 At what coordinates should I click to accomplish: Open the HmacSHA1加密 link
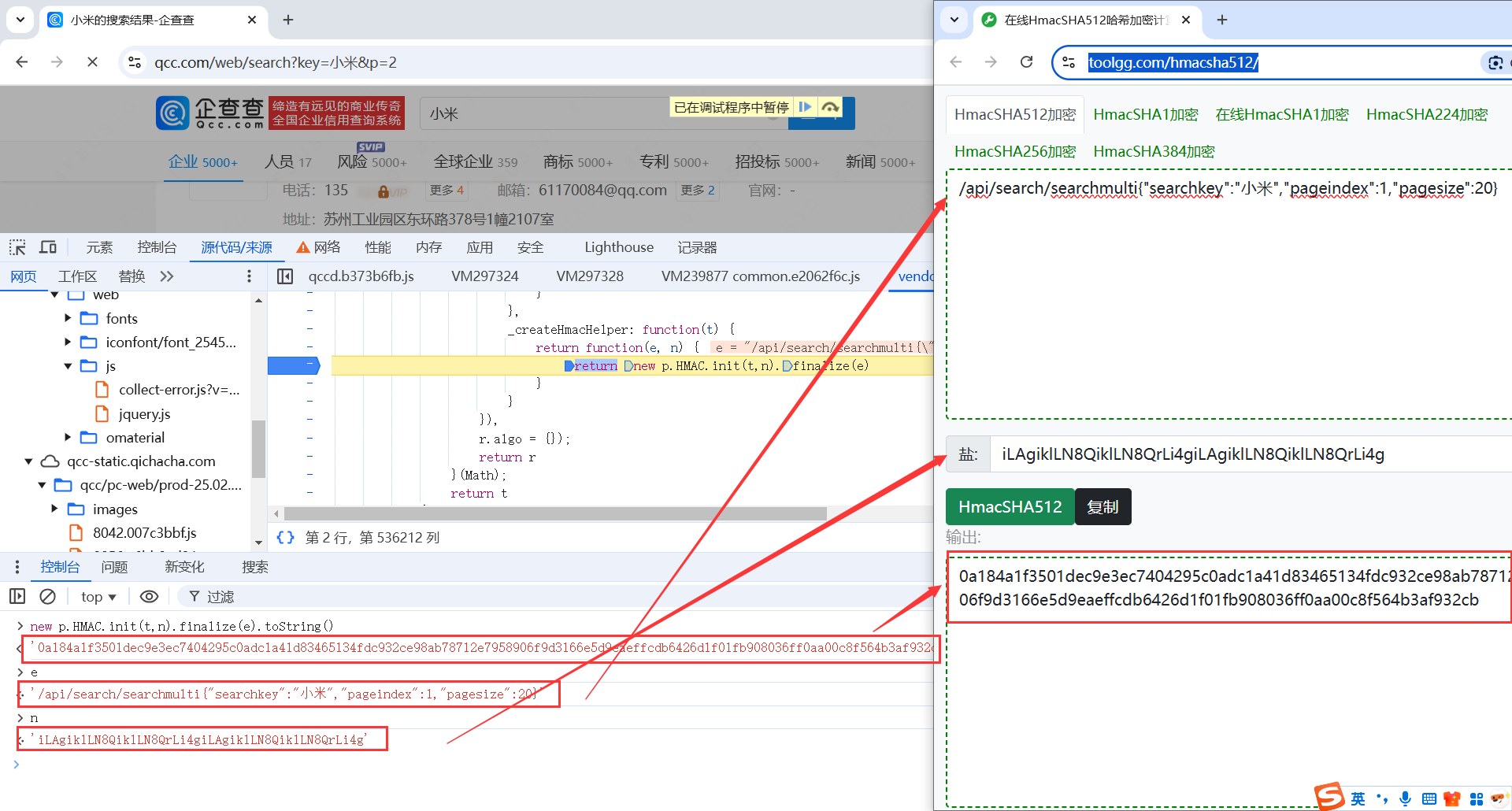1146,114
